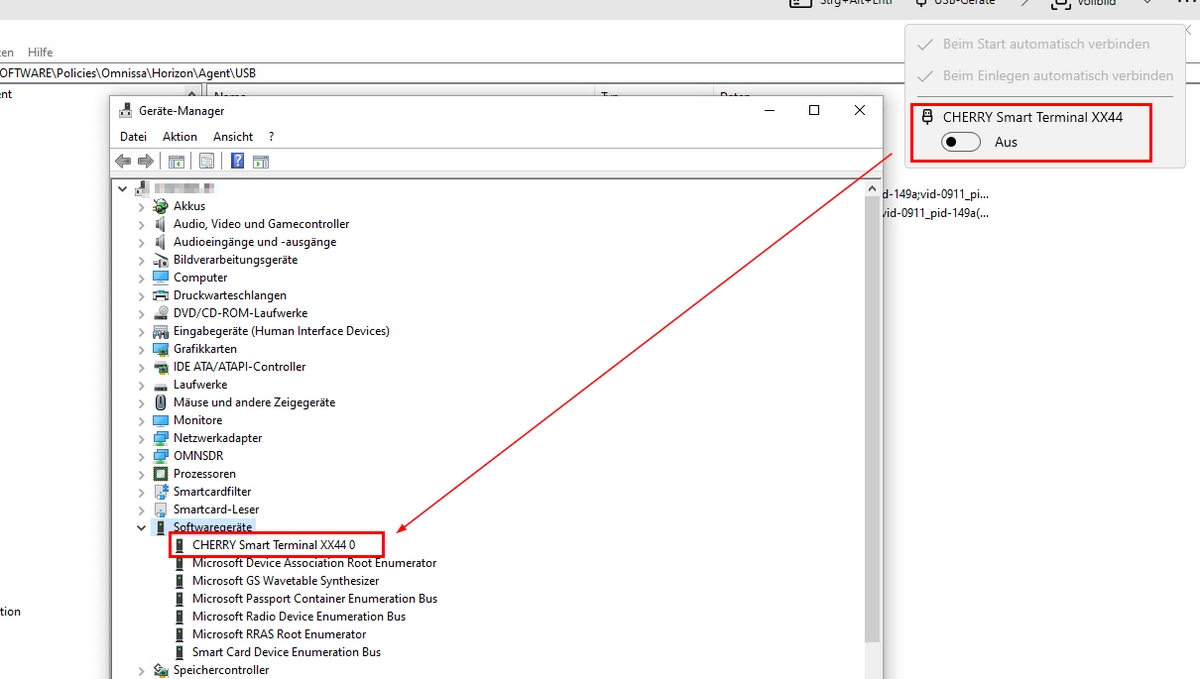Image resolution: width=1200 pixels, height=679 pixels.
Task: Select Microsoft RRAS Root Enumerator
Action: [x=279, y=634]
